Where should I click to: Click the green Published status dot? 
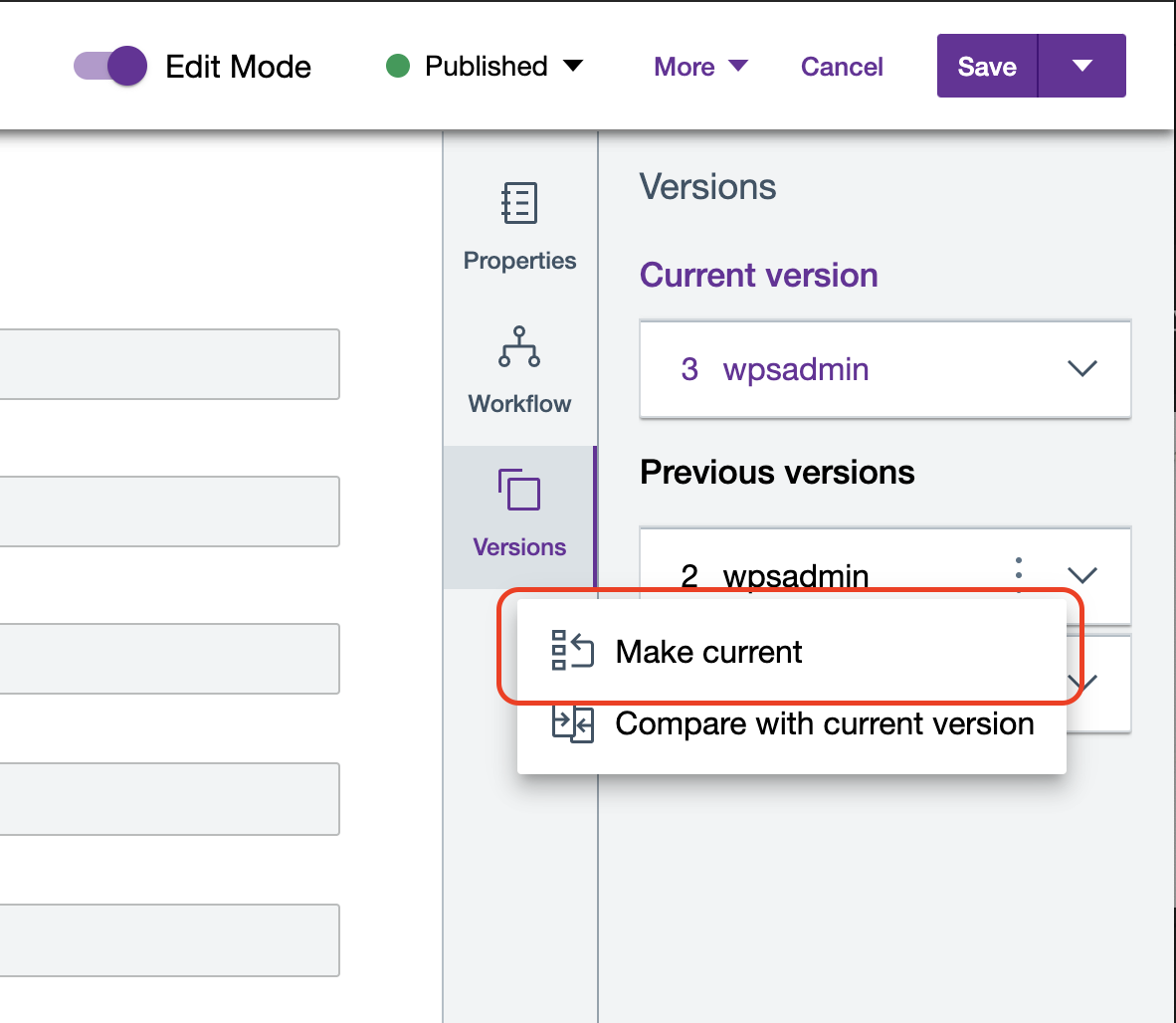pyautogui.click(x=398, y=67)
